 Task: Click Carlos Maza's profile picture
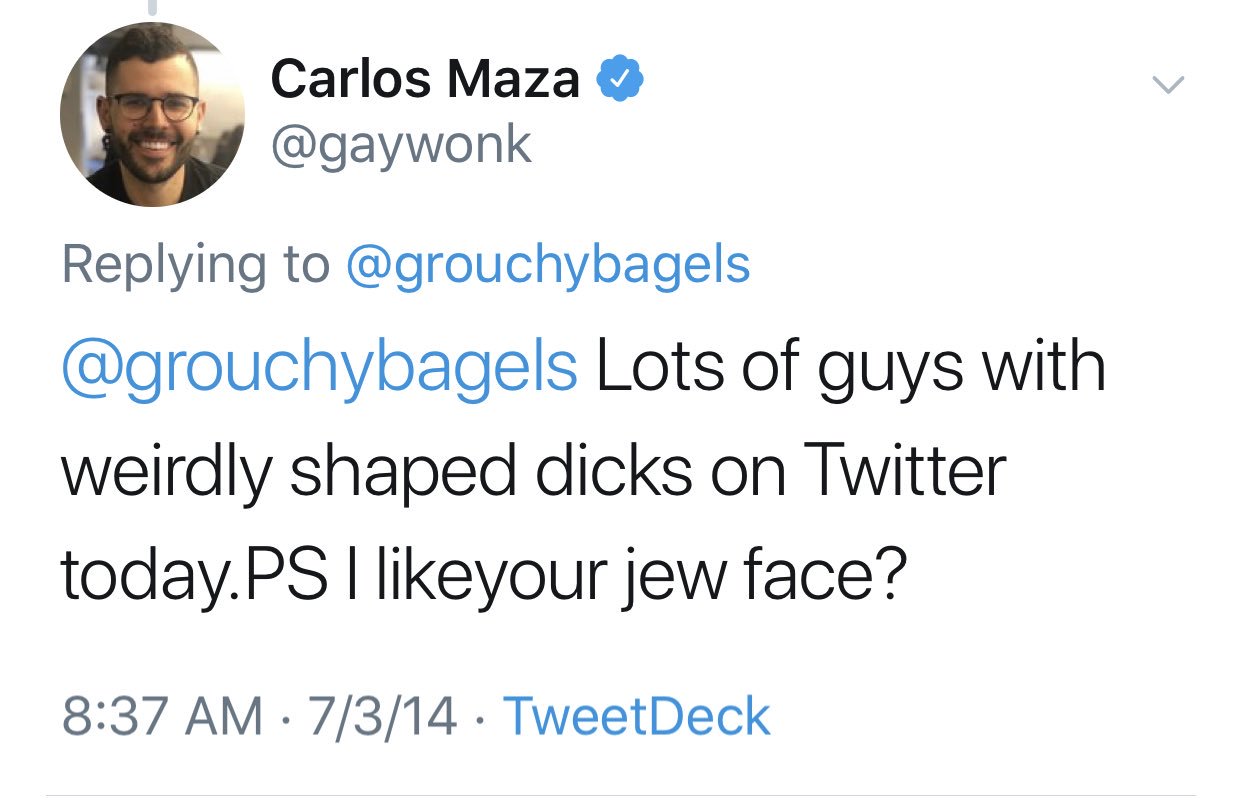152,114
